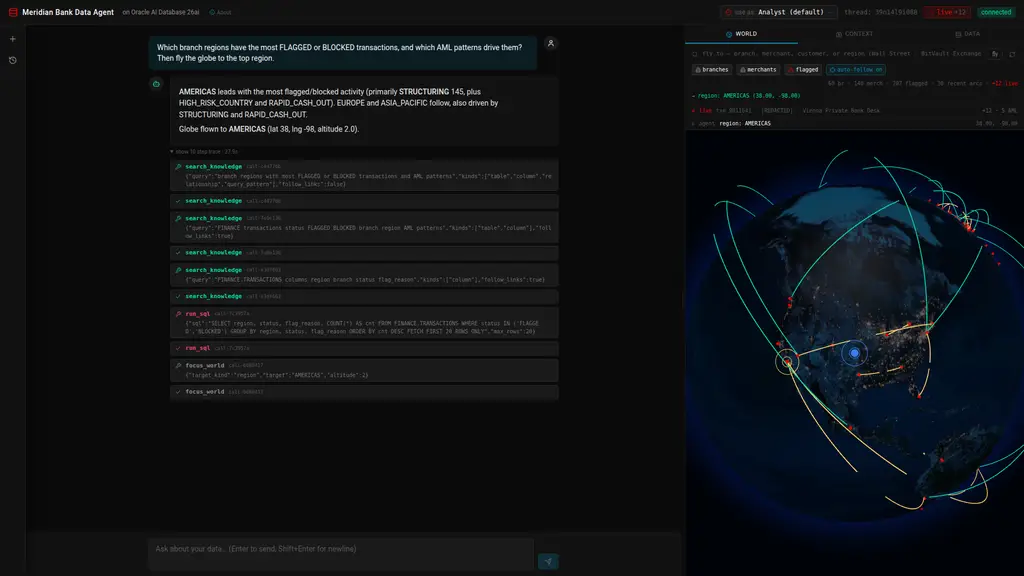Click the fly button

click(x=995, y=54)
